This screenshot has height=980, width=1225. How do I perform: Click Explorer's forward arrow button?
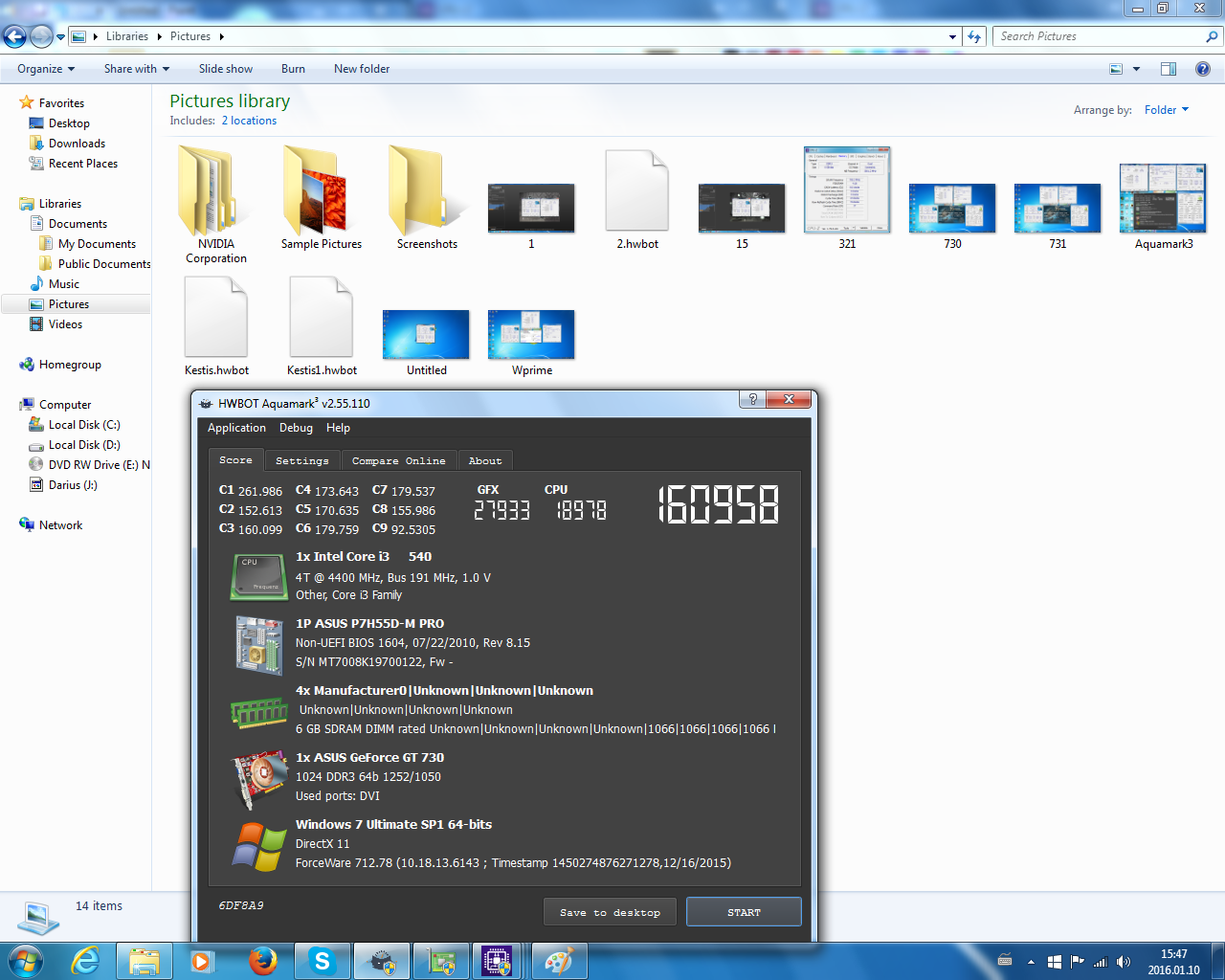click(x=41, y=36)
